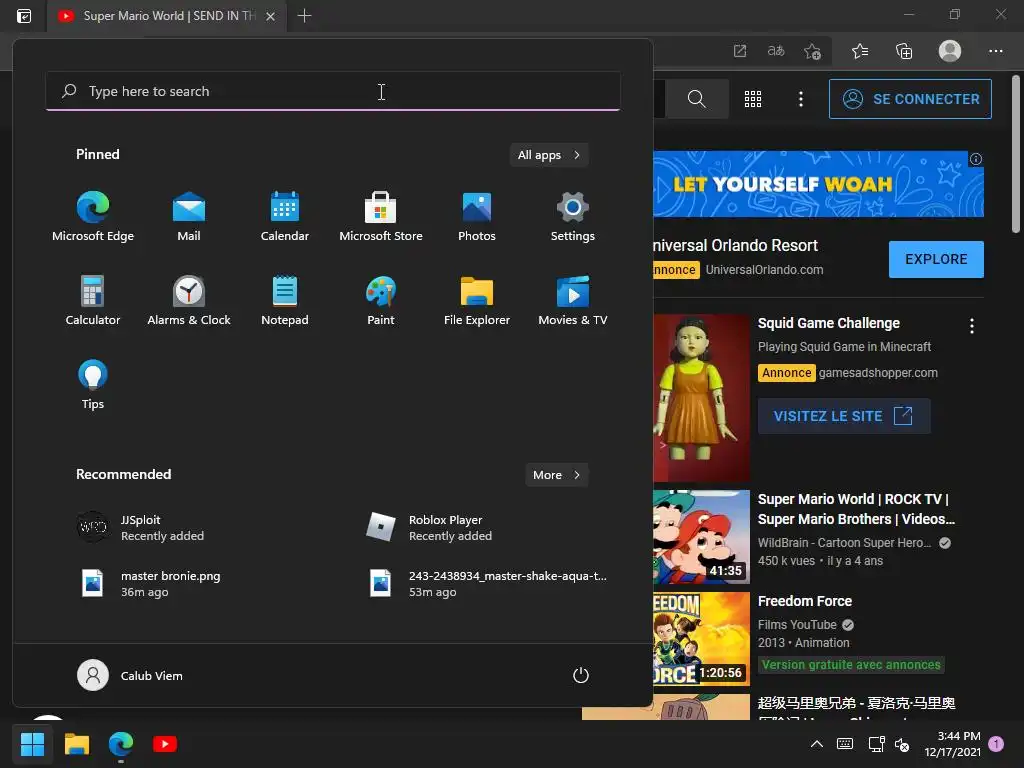Open clock and date 3:44 PM
The width and height of the screenshot is (1024, 768).
pos(952,744)
